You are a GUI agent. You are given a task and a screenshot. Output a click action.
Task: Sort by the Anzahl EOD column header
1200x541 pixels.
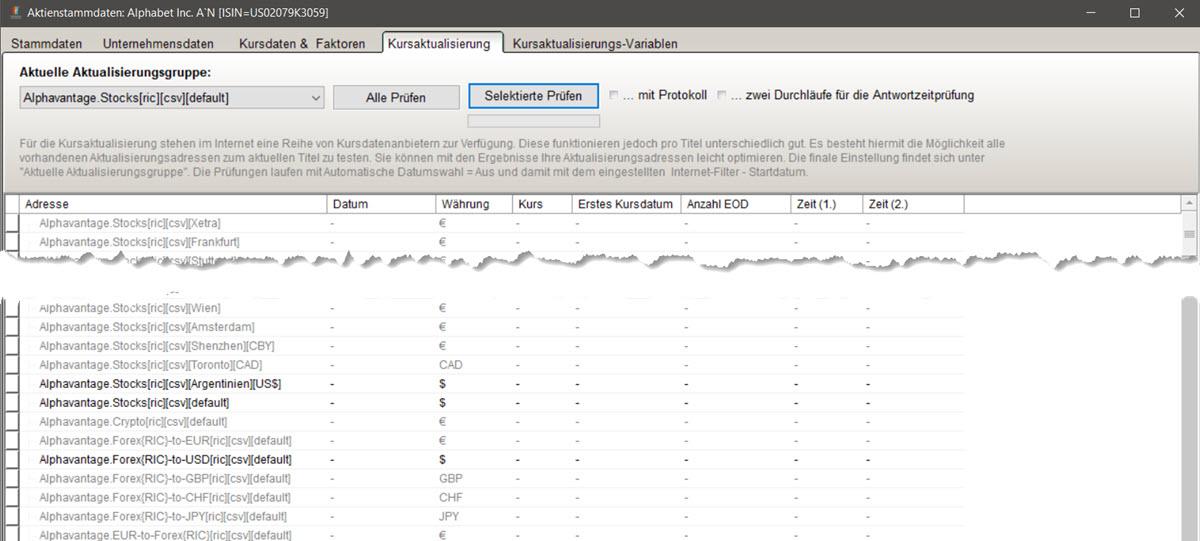tap(734, 204)
